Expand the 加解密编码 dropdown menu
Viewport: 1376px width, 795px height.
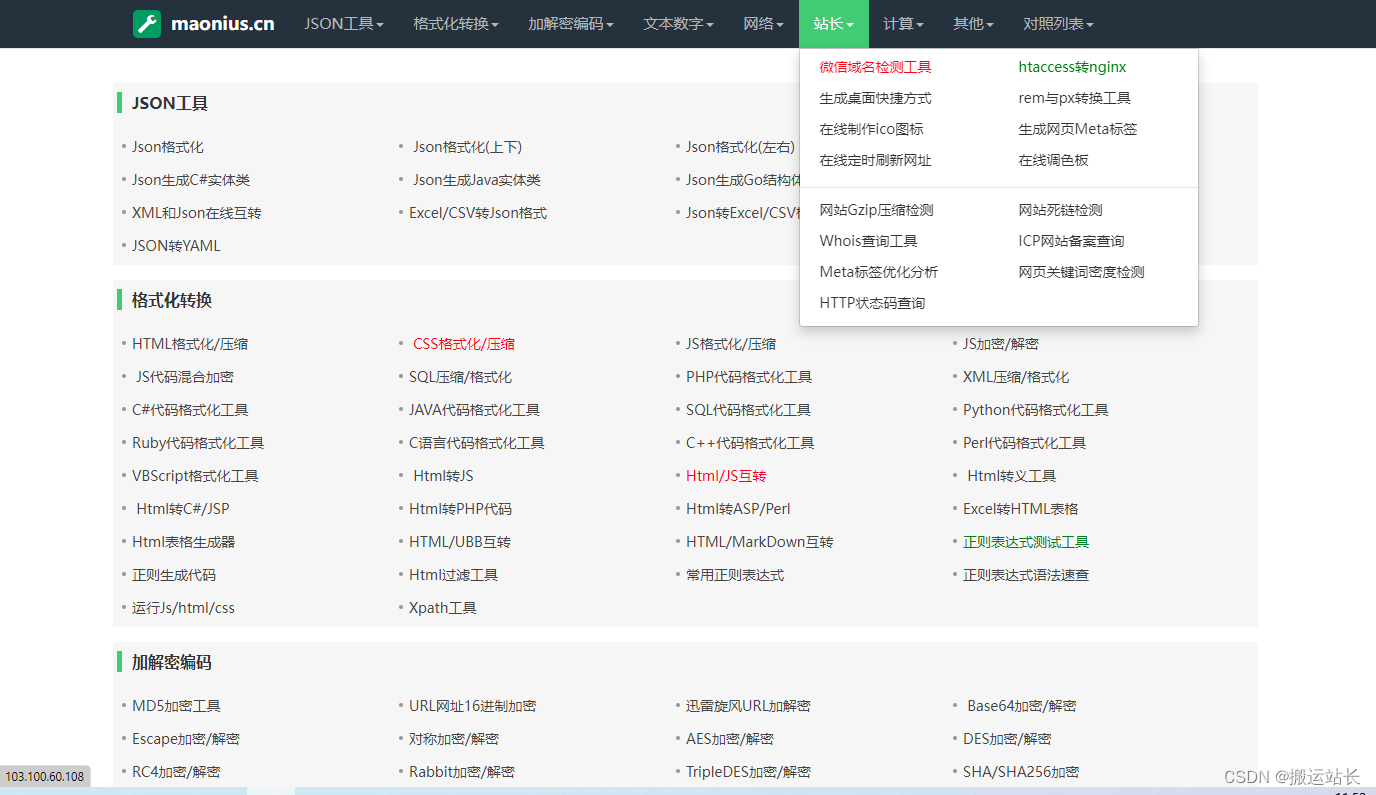click(571, 24)
